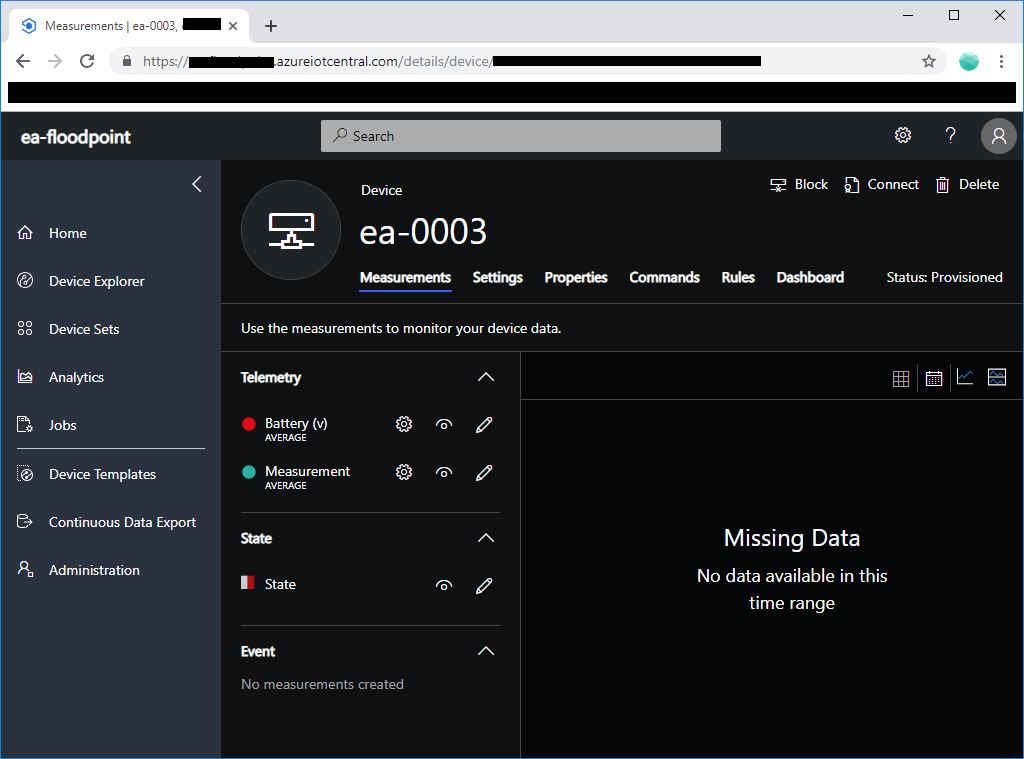Open settings gear for Battery telemetry
Screen dimensions: 1024x759
pos(404,423)
